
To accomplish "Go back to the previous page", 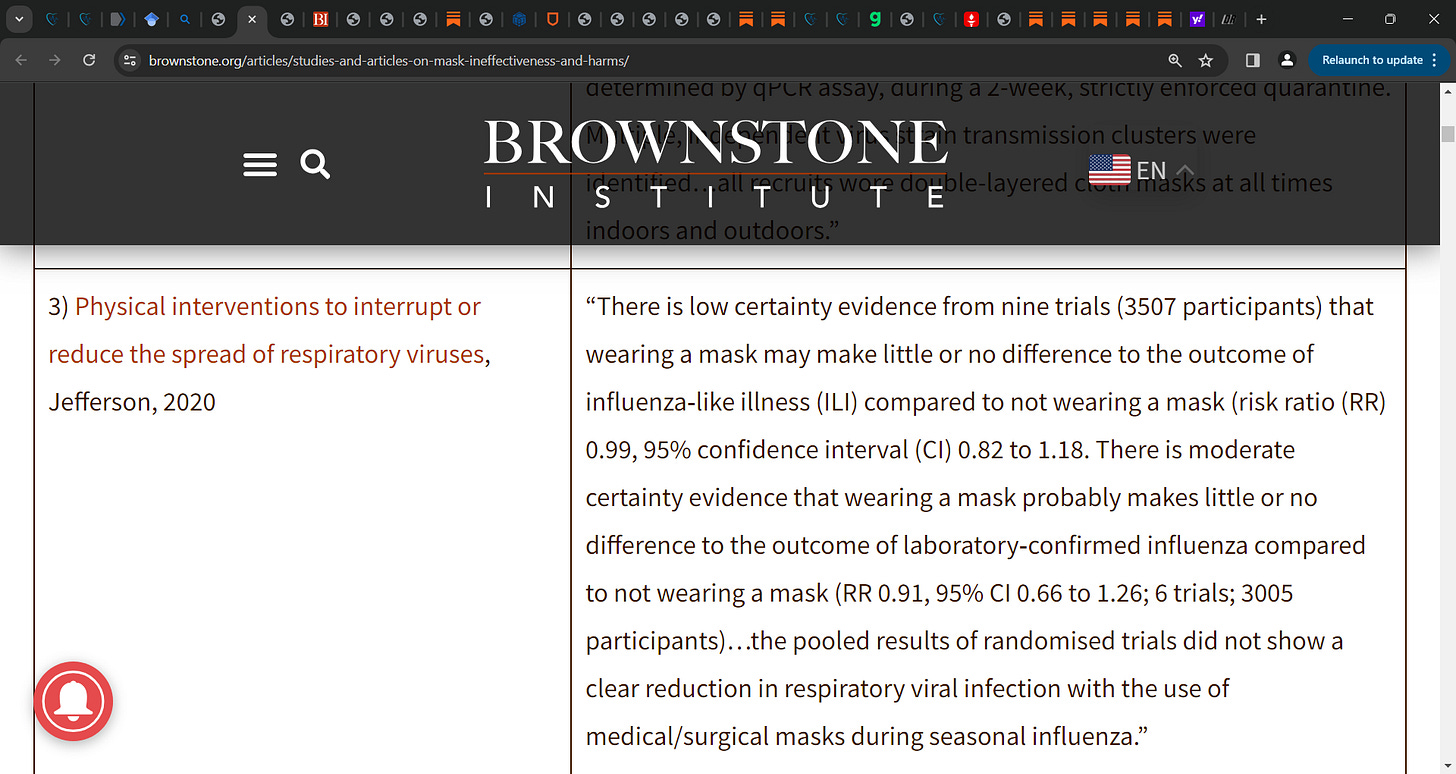I will [x=22, y=60].
